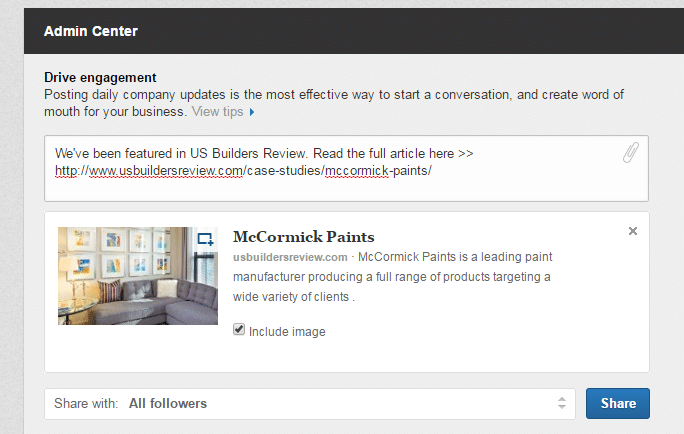Uncheck the Include image checkbox
Image resolution: width=684 pixels, height=434 pixels.
(x=238, y=329)
